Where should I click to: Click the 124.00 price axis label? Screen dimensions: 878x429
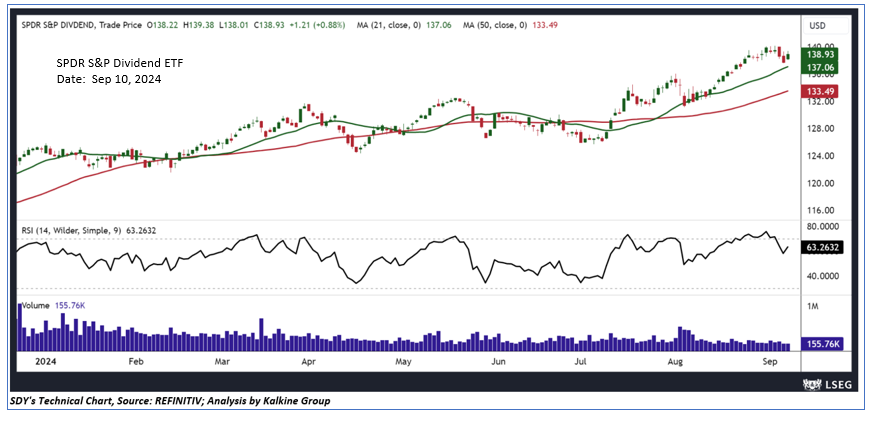point(819,156)
